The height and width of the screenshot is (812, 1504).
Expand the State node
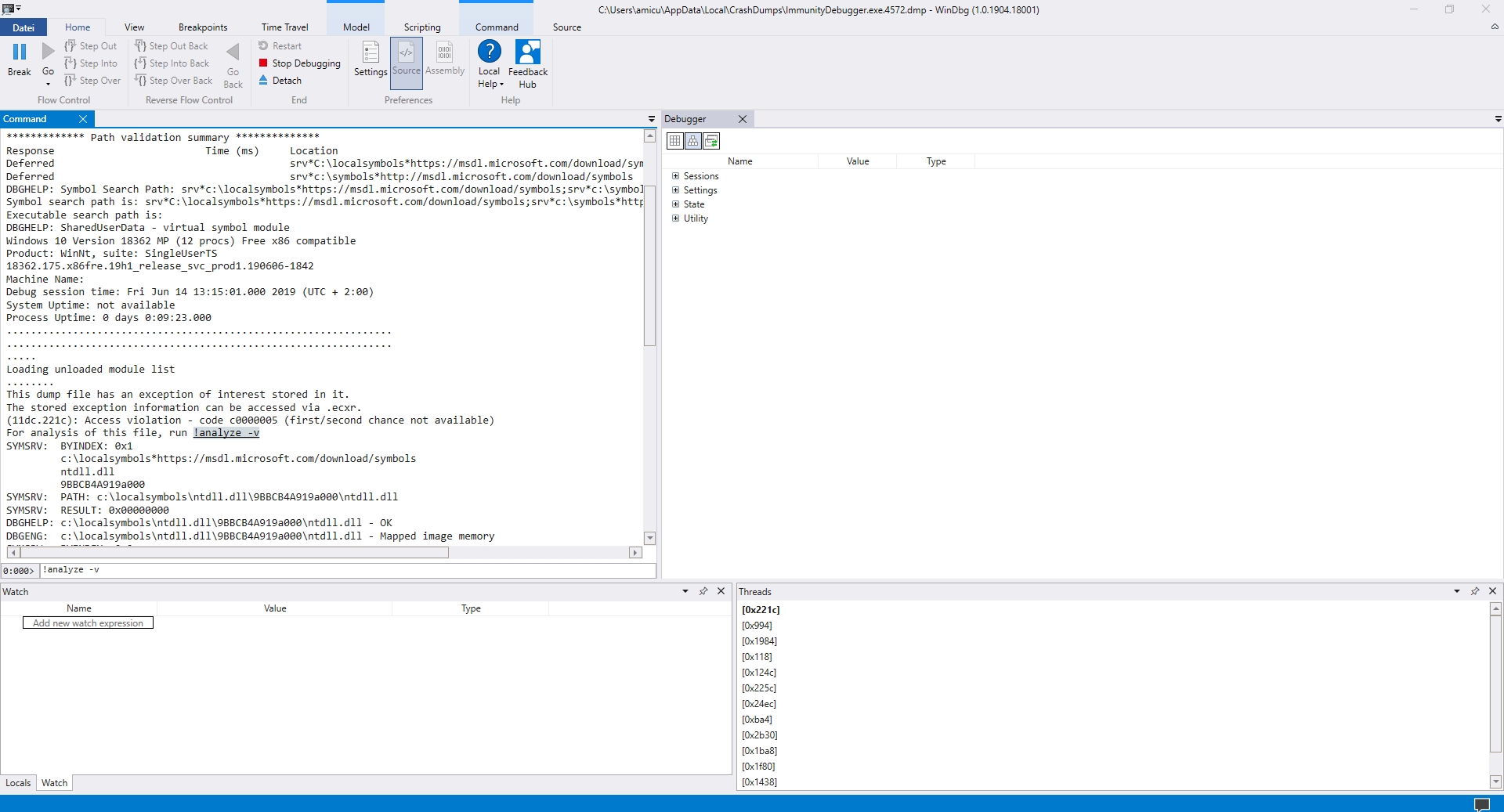(x=675, y=204)
